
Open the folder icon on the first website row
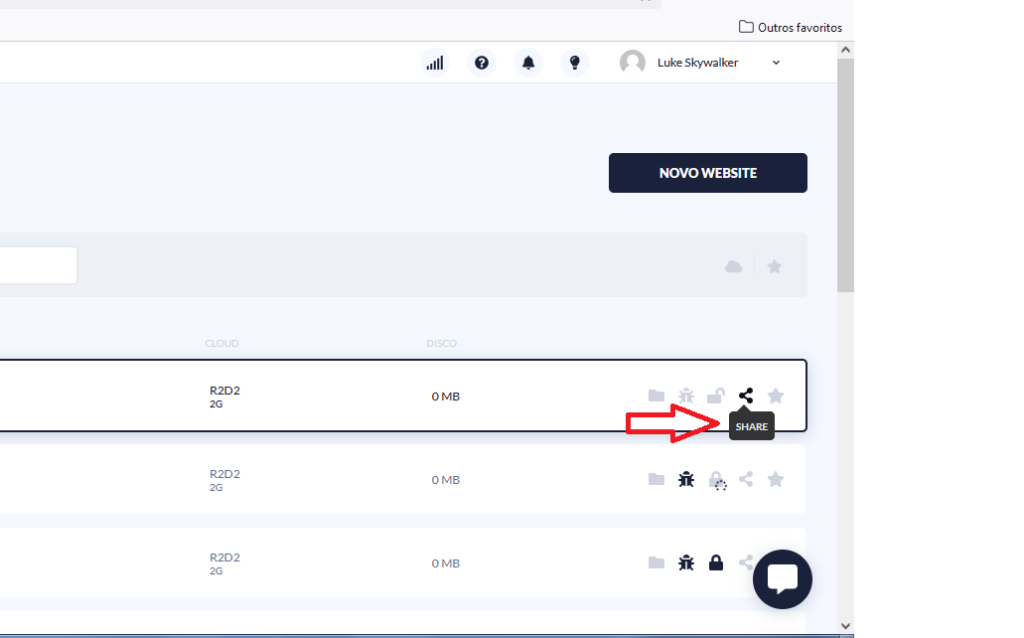[x=656, y=396]
